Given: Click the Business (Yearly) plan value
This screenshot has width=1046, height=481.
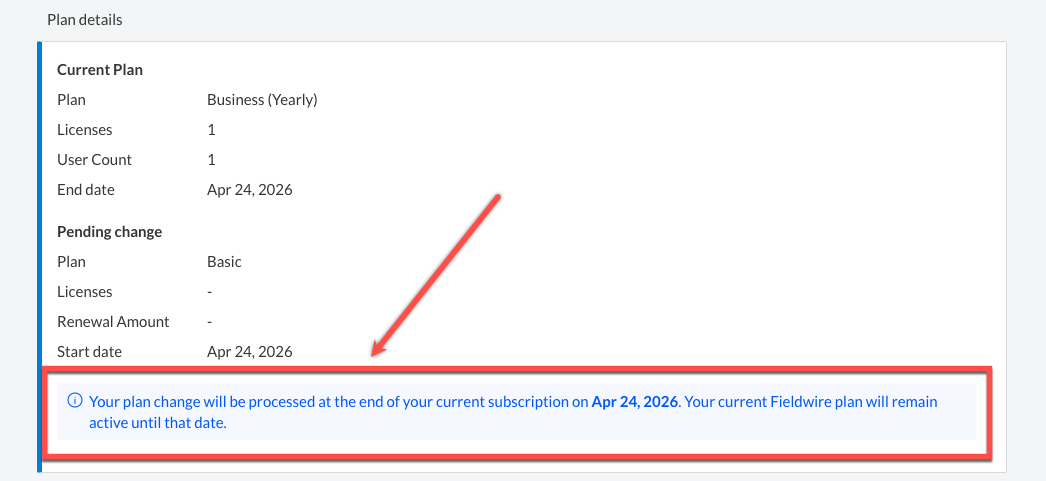Looking at the screenshot, I should [262, 100].
